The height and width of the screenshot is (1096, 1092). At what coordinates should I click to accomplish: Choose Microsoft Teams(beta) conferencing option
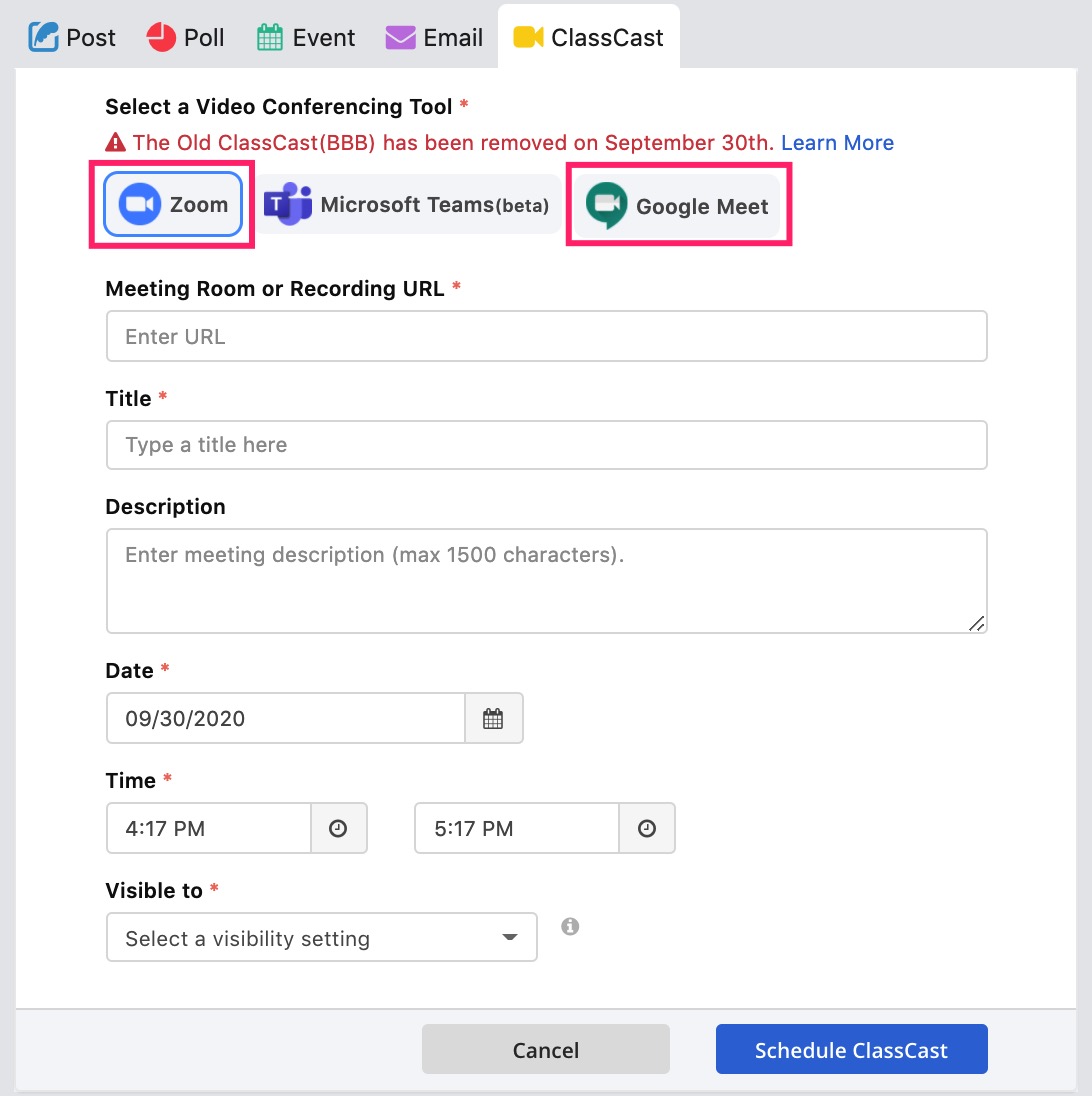(407, 204)
